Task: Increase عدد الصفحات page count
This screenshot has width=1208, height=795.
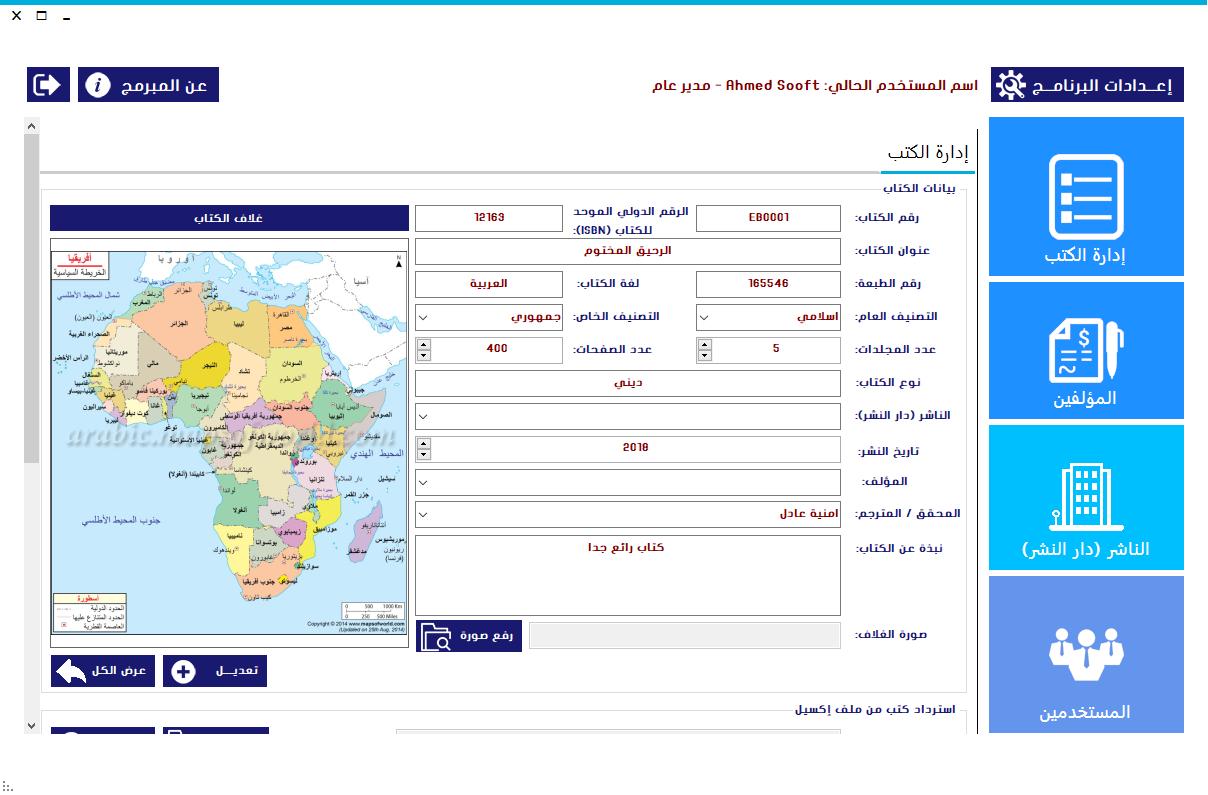Action: (x=424, y=344)
